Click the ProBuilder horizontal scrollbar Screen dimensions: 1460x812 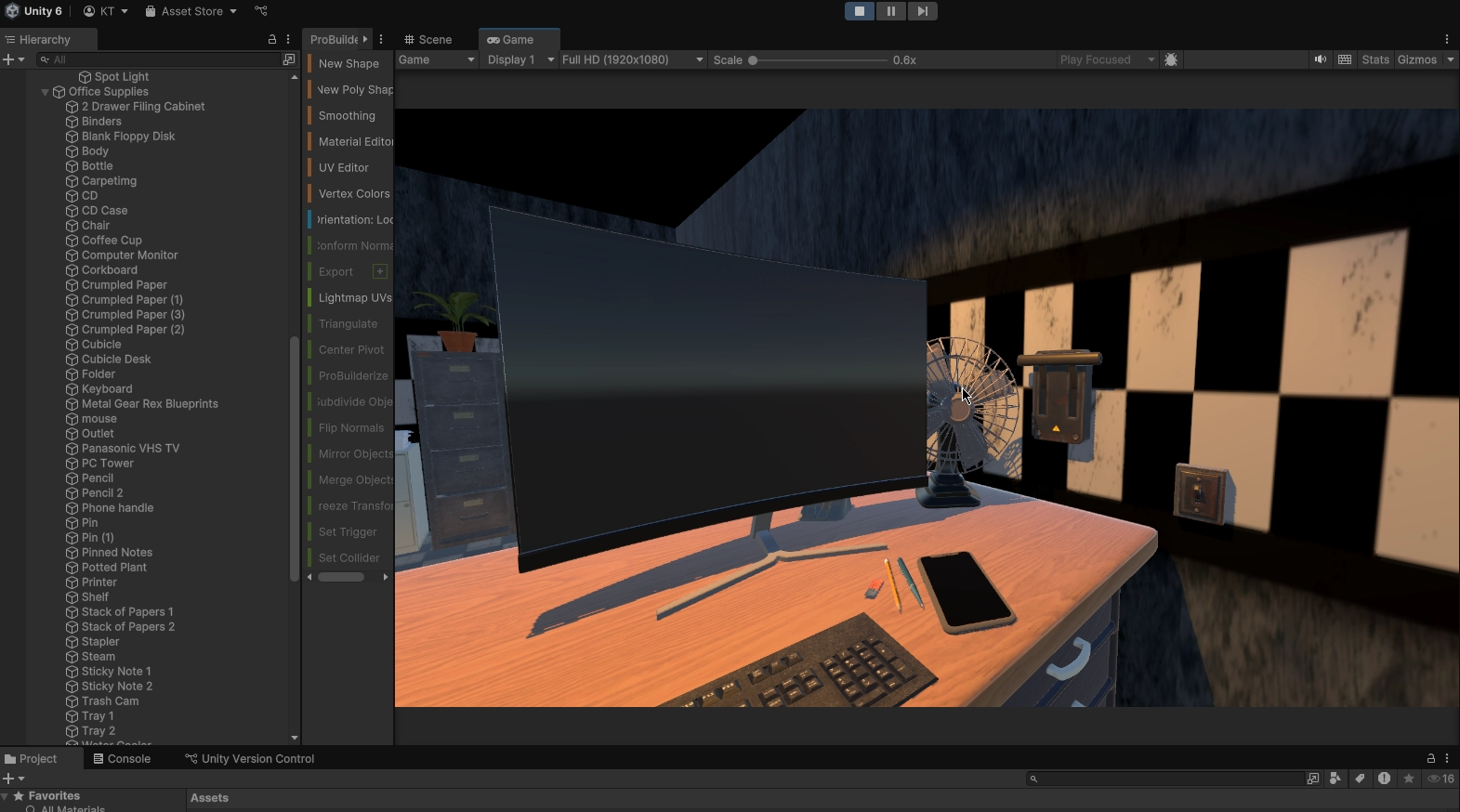pos(341,577)
